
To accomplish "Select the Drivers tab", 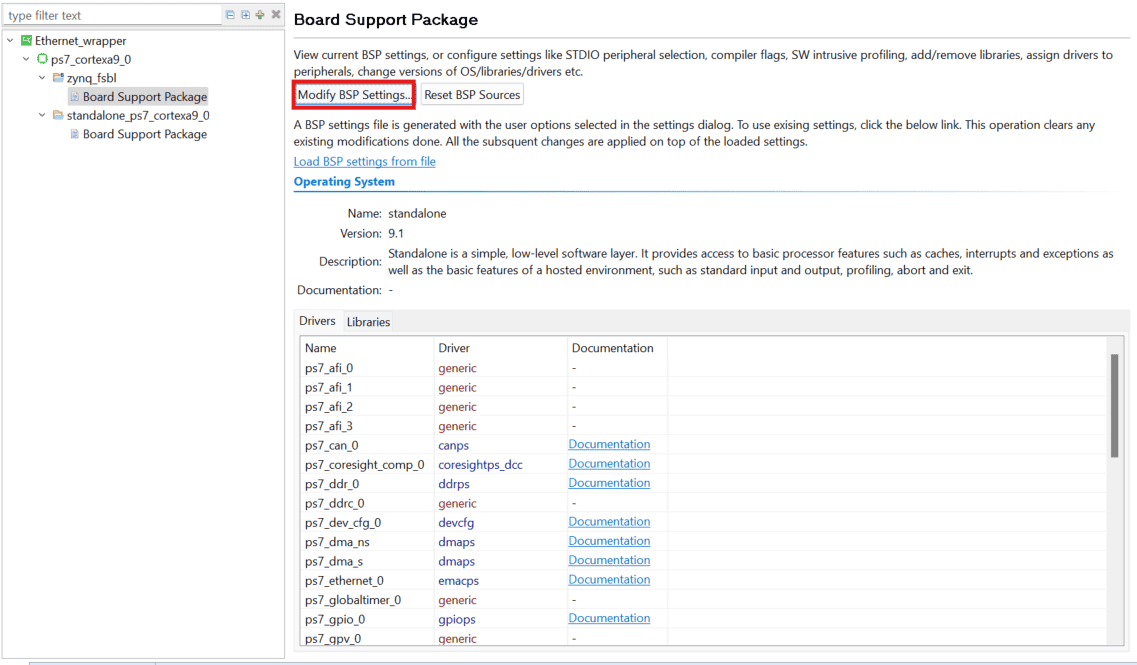I will 317,321.
